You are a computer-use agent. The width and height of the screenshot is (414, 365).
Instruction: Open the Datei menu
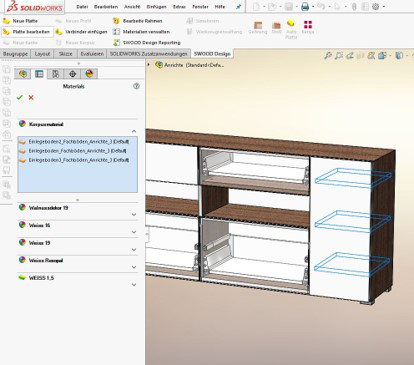pos(82,7)
